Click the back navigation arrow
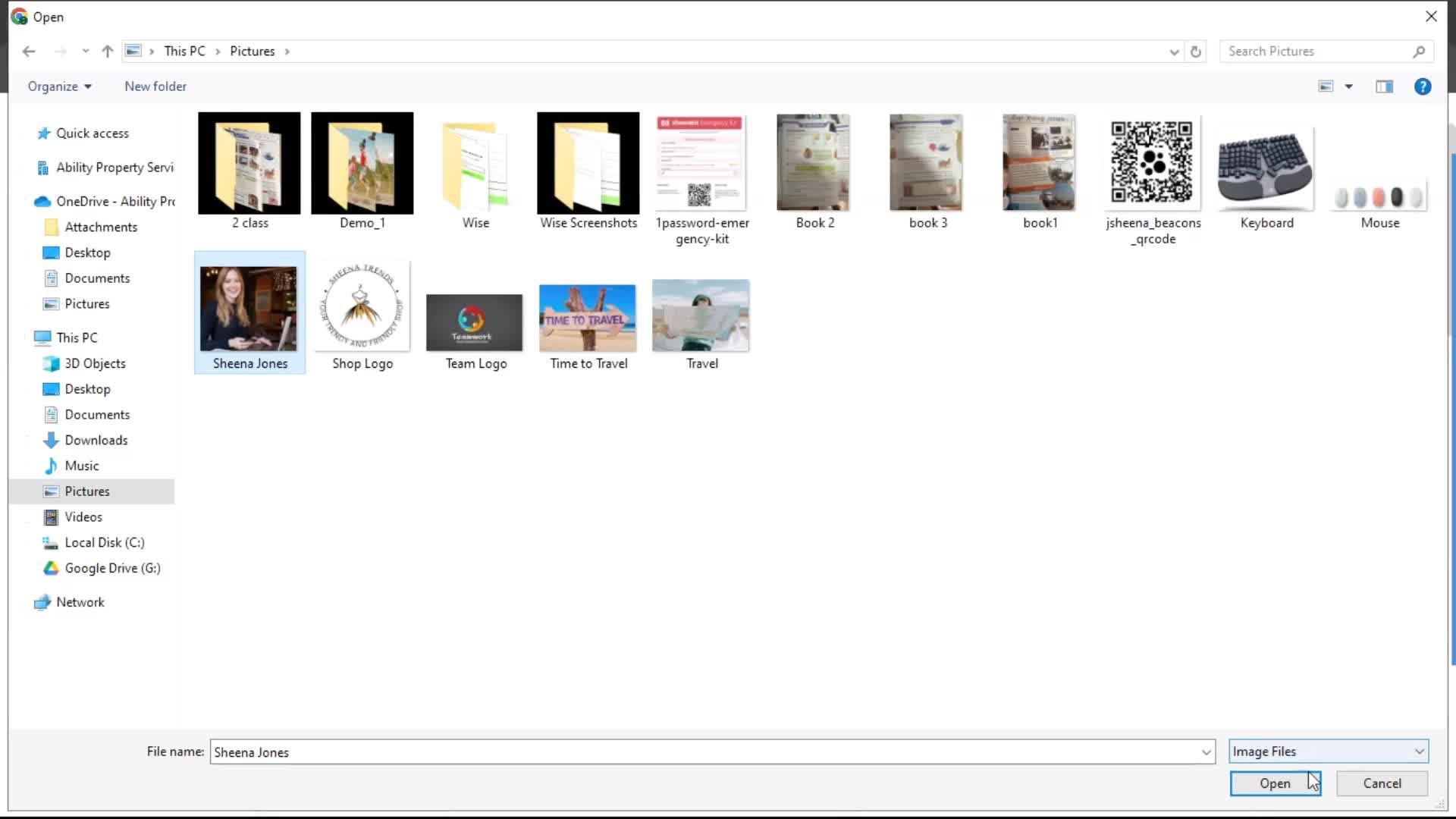1456x819 pixels. [29, 51]
